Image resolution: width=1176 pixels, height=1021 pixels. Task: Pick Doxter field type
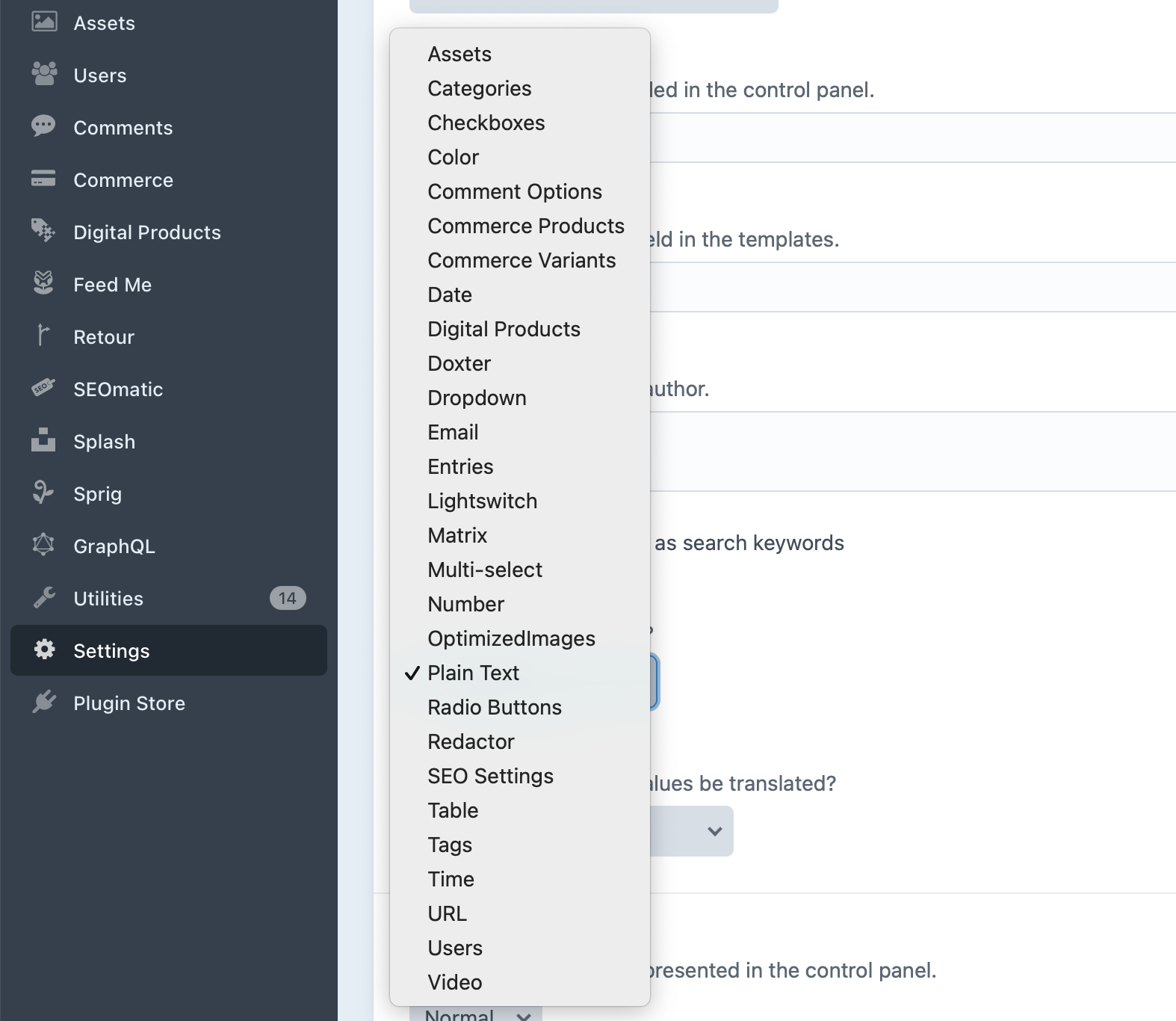pyautogui.click(x=520, y=363)
